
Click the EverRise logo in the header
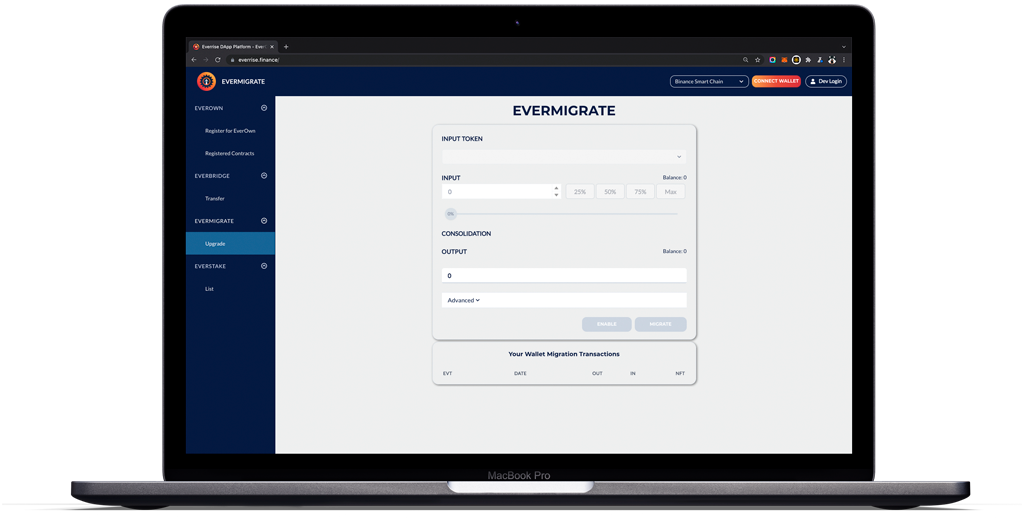click(x=206, y=81)
